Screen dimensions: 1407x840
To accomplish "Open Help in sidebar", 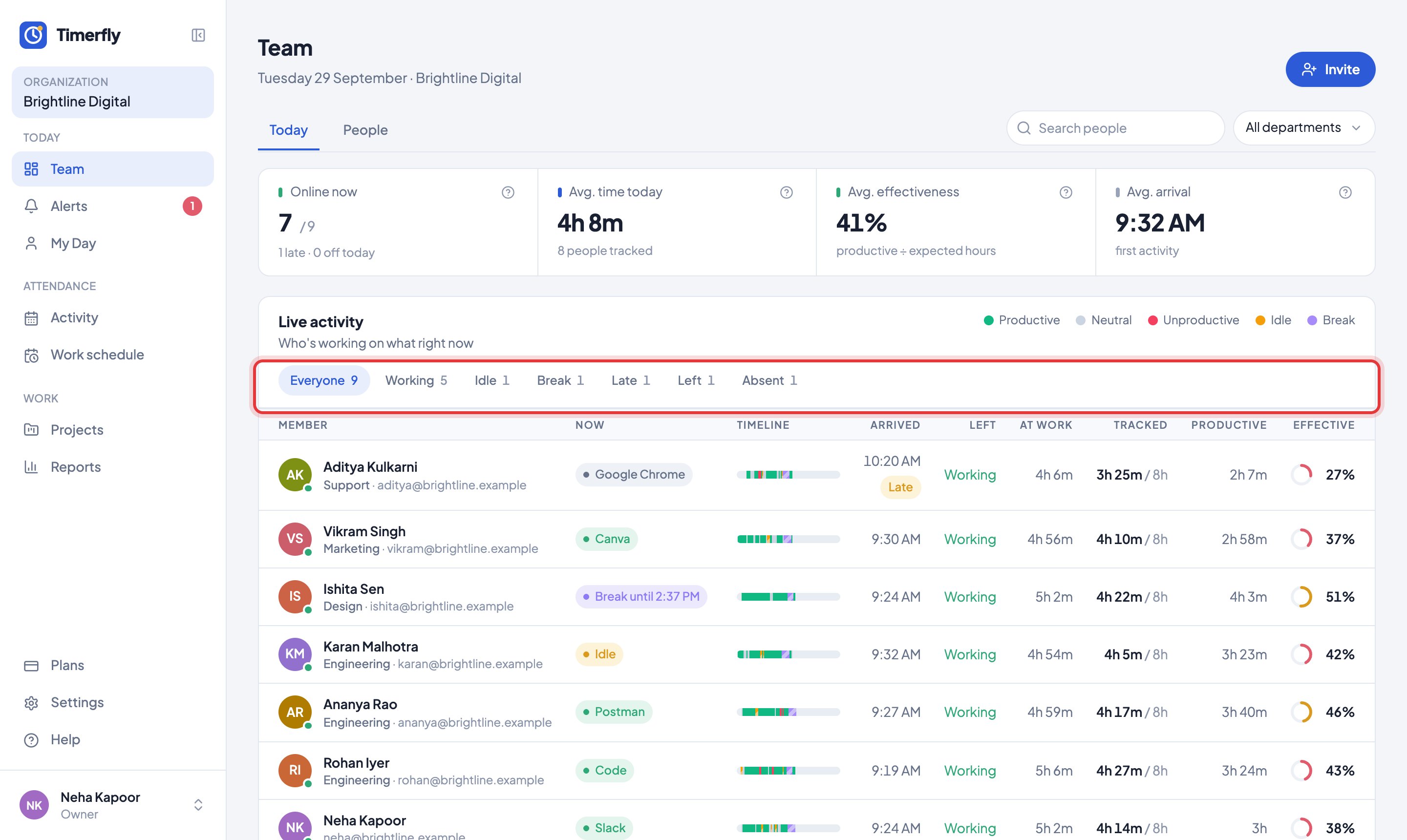I will (113, 740).
